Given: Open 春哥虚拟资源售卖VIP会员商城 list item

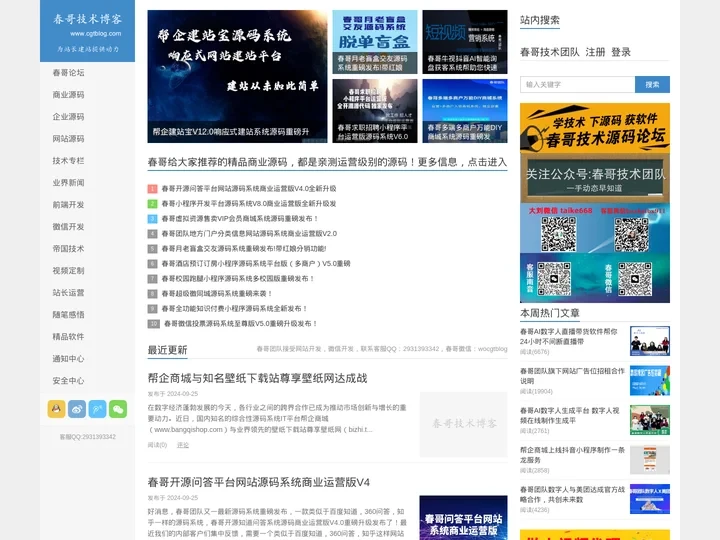Looking at the screenshot, I should click(240, 219).
